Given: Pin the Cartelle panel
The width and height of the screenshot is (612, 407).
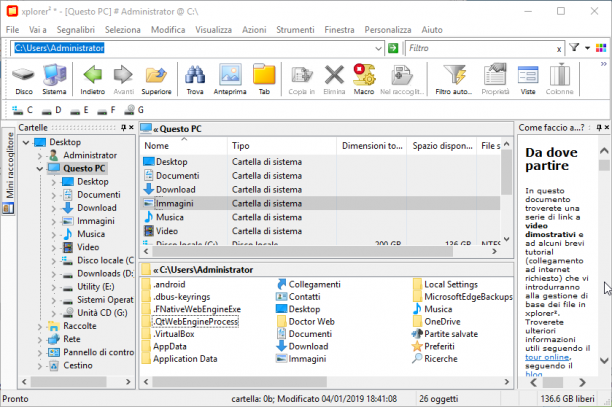Looking at the screenshot, I should point(123,127).
